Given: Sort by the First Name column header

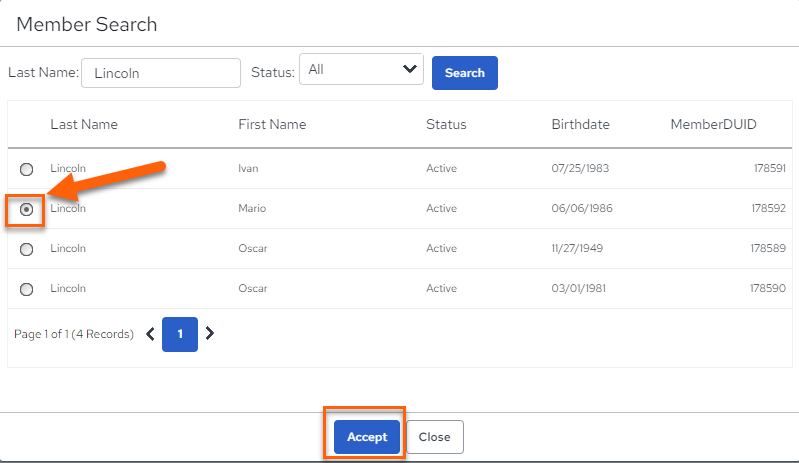Looking at the screenshot, I should 272,124.
